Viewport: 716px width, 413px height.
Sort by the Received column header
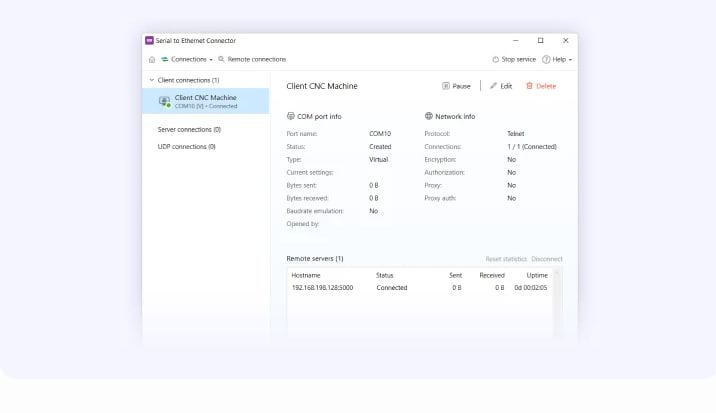pyautogui.click(x=492, y=275)
